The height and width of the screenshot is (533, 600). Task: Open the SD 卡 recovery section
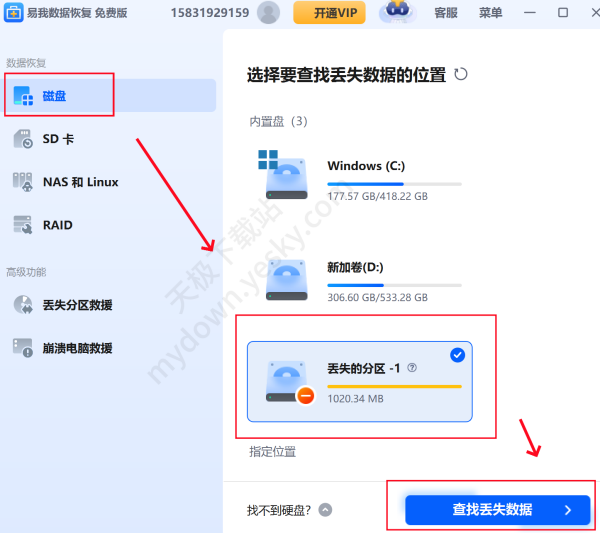coord(58,139)
